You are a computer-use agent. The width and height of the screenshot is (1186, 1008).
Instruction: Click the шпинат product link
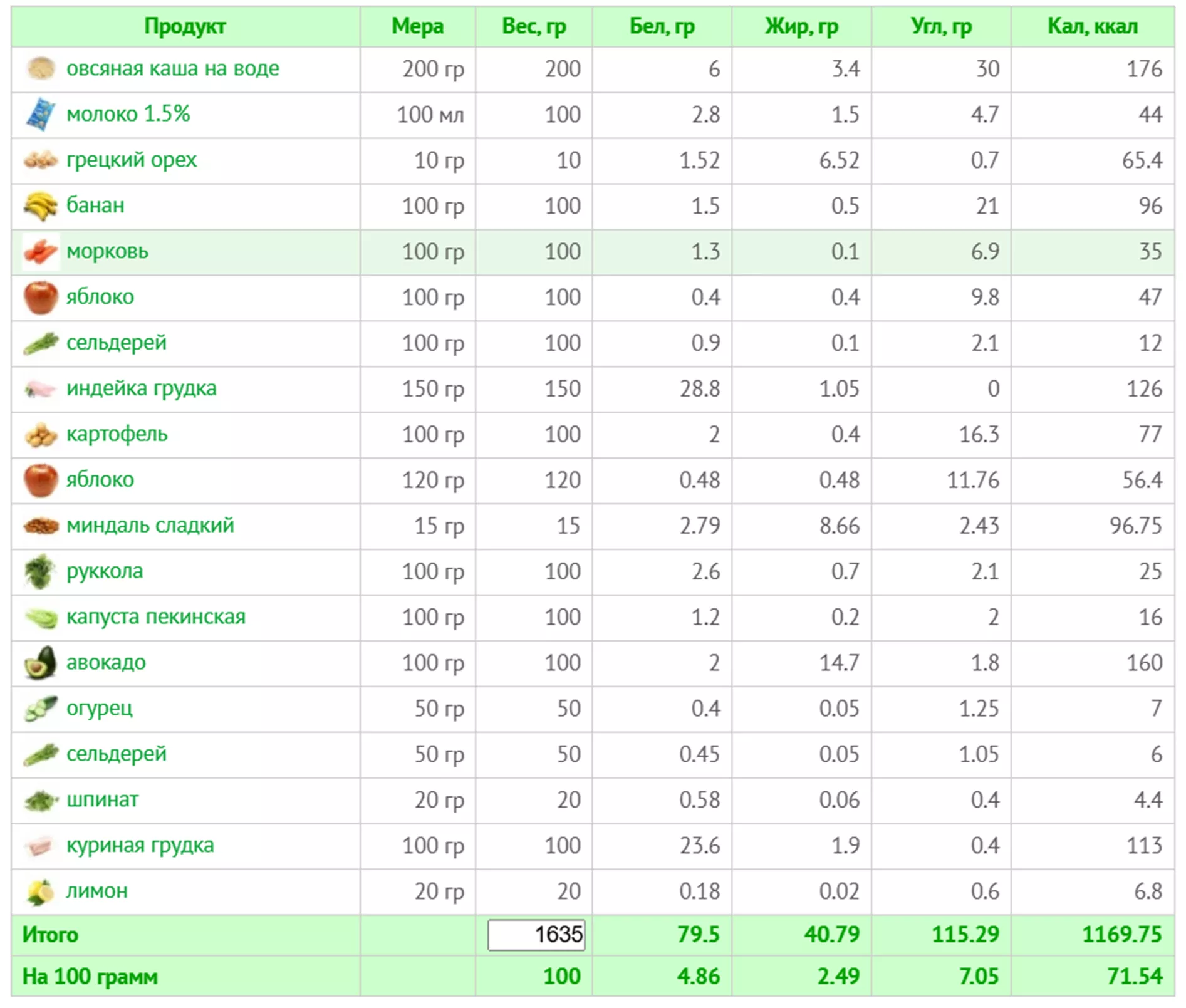[x=102, y=799]
